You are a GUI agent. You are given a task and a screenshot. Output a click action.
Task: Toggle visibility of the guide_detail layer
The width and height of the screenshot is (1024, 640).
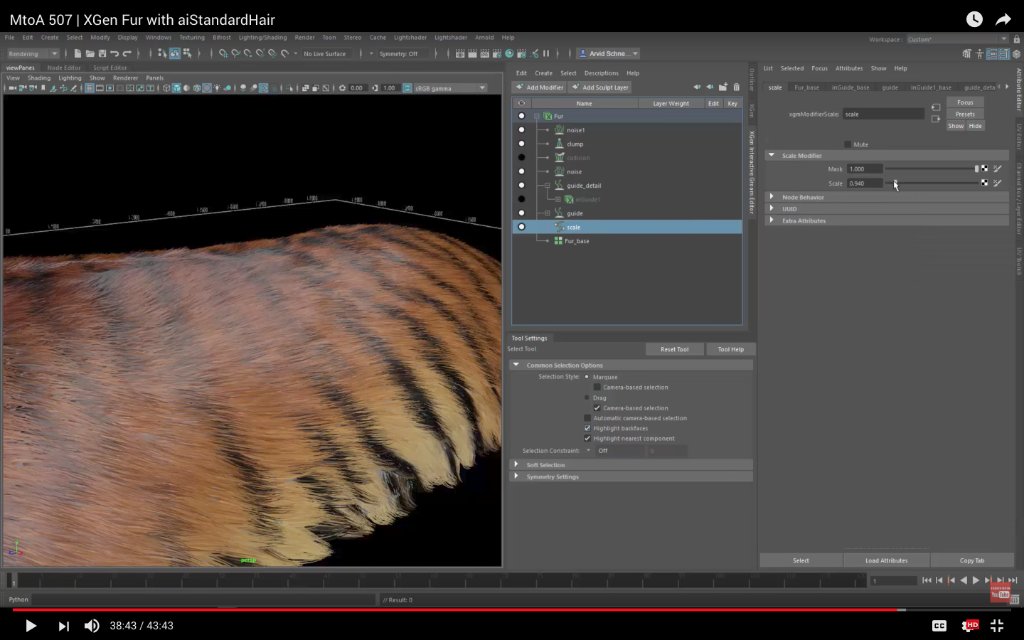click(x=521, y=185)
